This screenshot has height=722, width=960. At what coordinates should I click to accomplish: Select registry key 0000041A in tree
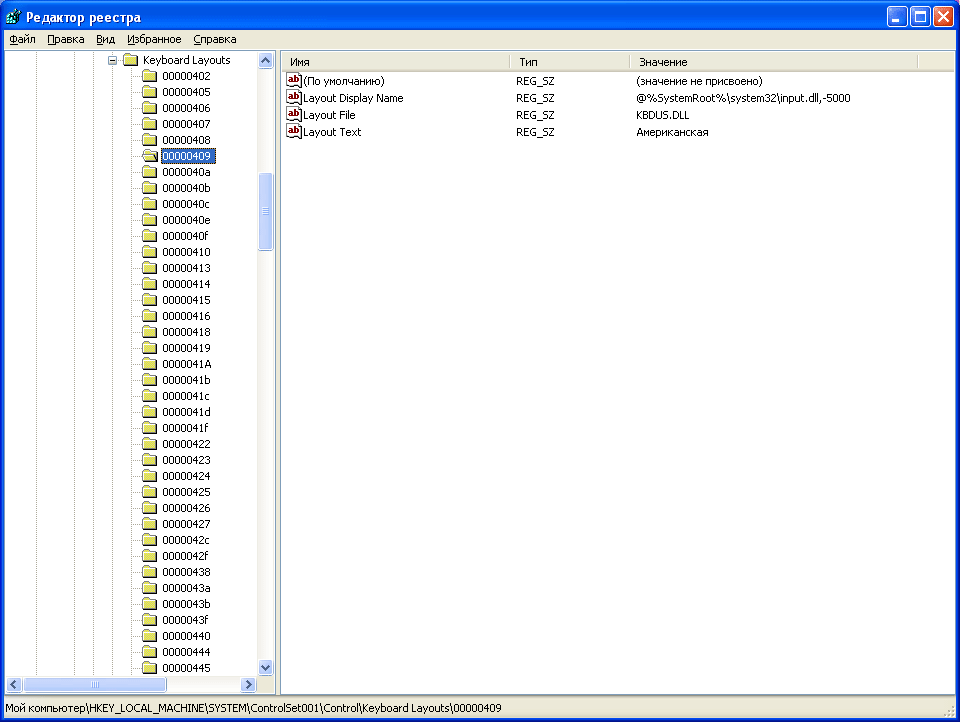186,364
